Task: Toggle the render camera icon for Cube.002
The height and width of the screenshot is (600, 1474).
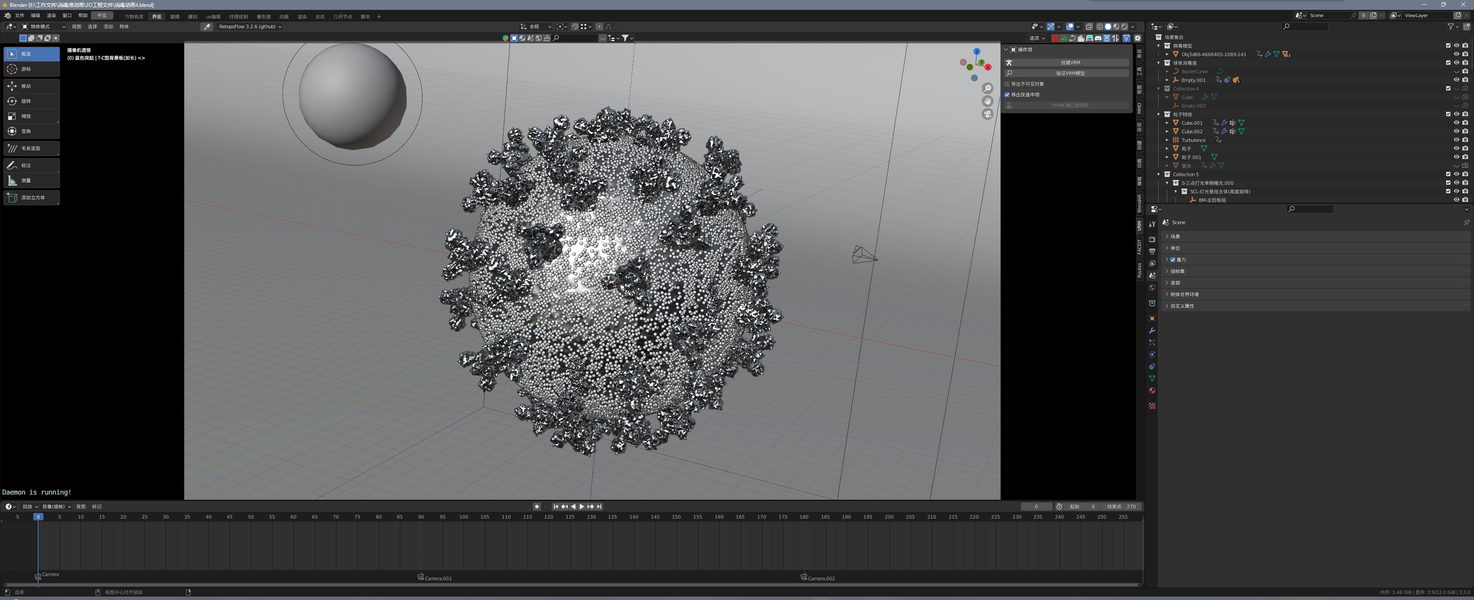Action: [x=1465, y=131]
